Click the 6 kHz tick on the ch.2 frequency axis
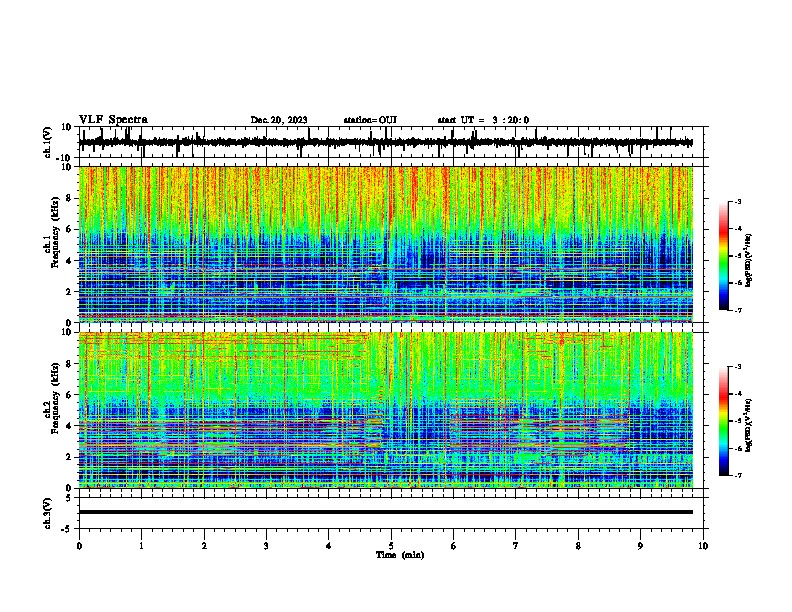This screenshot has height=612, width=792. coord(69,395)
